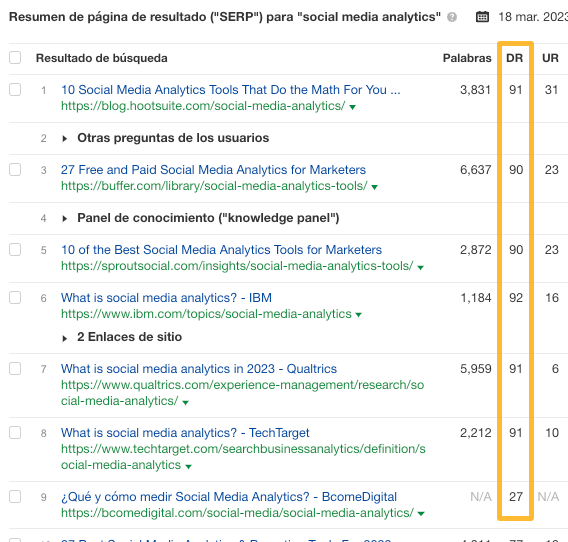Screen dimensions: 568x542
Task: Open dropdown arrow after sproutsocial.com URL
Action: click(420, 268)
